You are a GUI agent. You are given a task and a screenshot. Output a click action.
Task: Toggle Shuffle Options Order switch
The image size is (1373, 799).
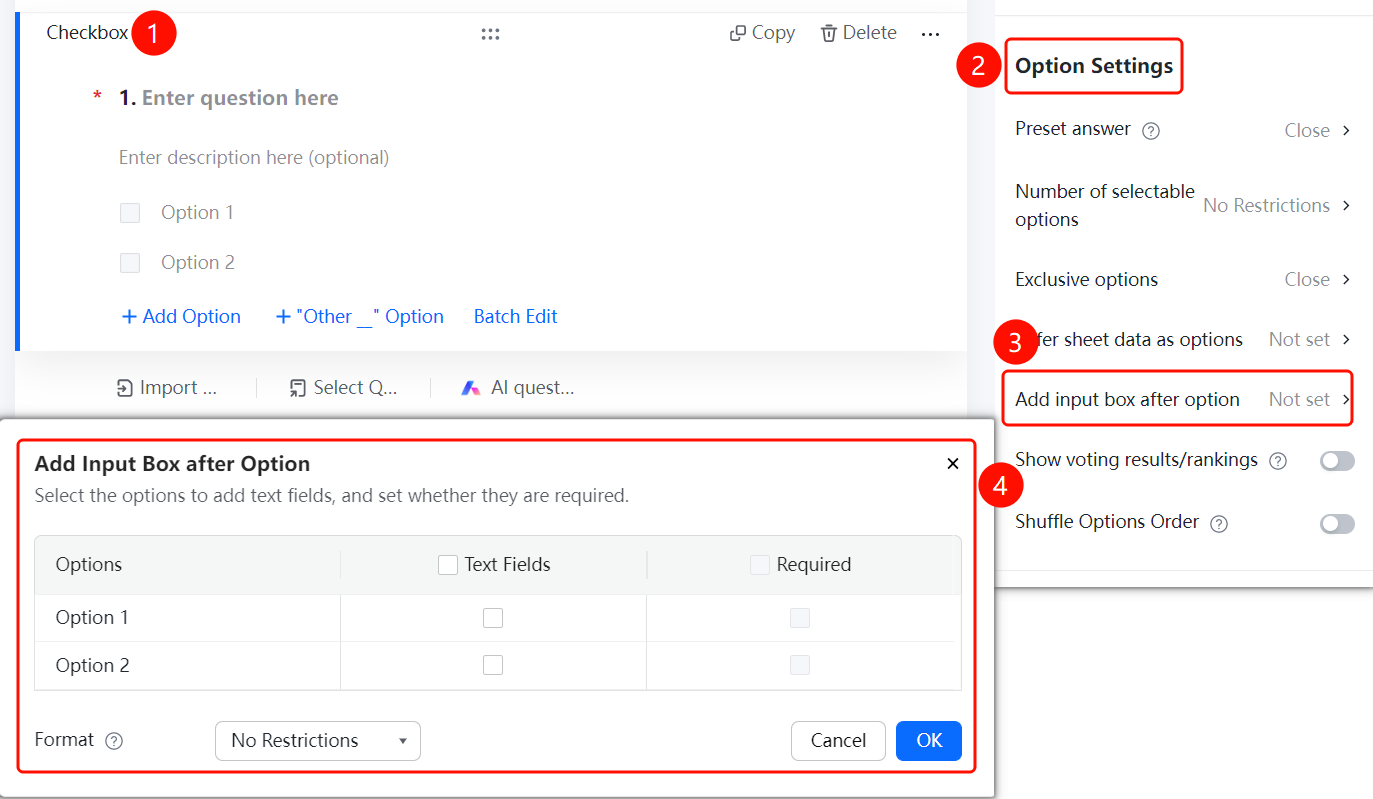(x=1337, y=524)
